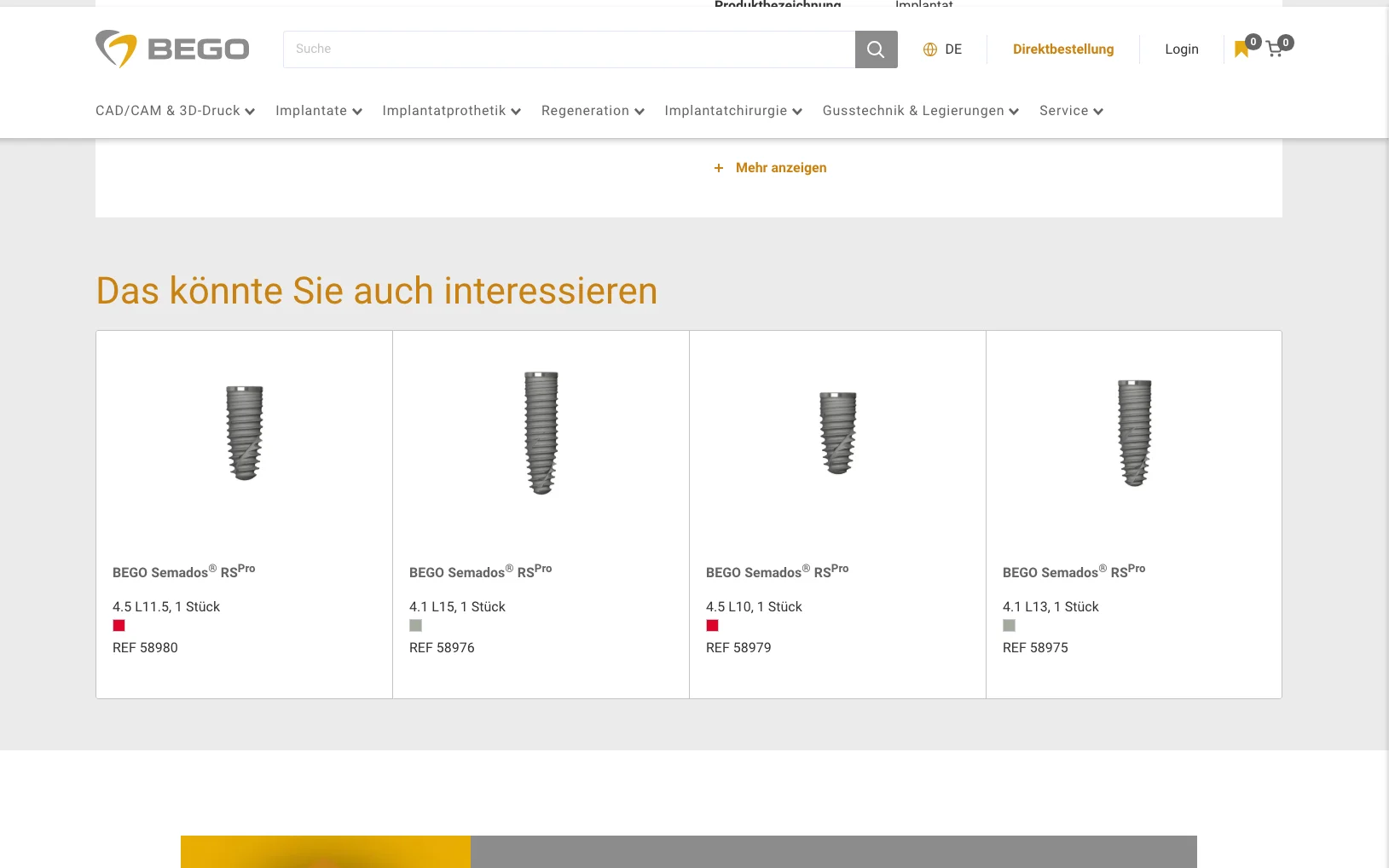Click text '4.5 L10, 1 Stück'
This screenshot has width=1389, height=868.
(x=754, y=607)
